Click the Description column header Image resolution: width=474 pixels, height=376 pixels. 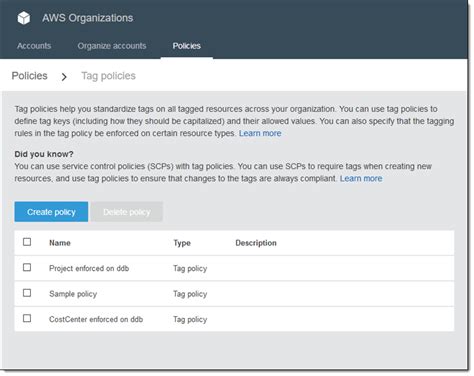[x=256, y=243]
